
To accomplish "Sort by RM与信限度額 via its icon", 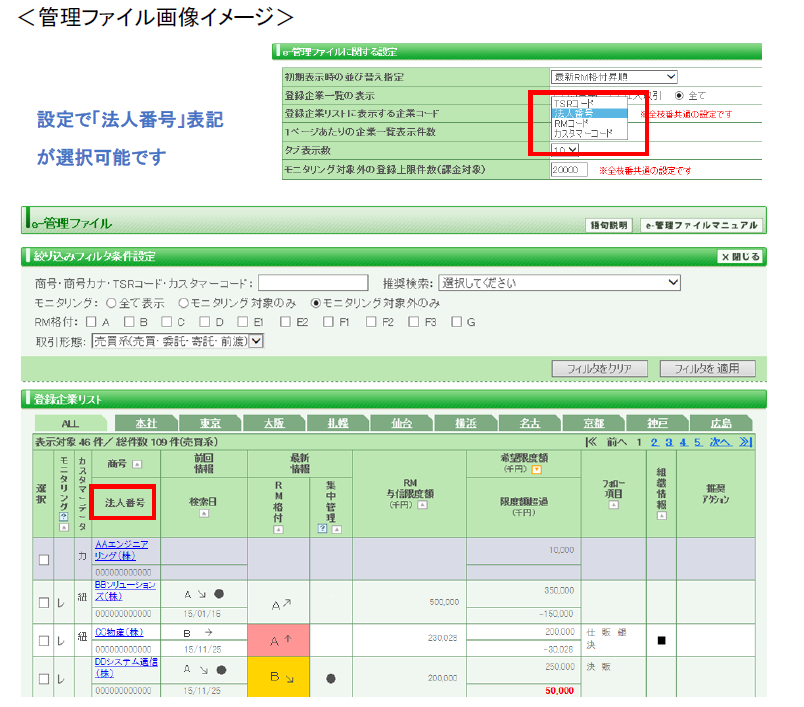I will 421,505.
